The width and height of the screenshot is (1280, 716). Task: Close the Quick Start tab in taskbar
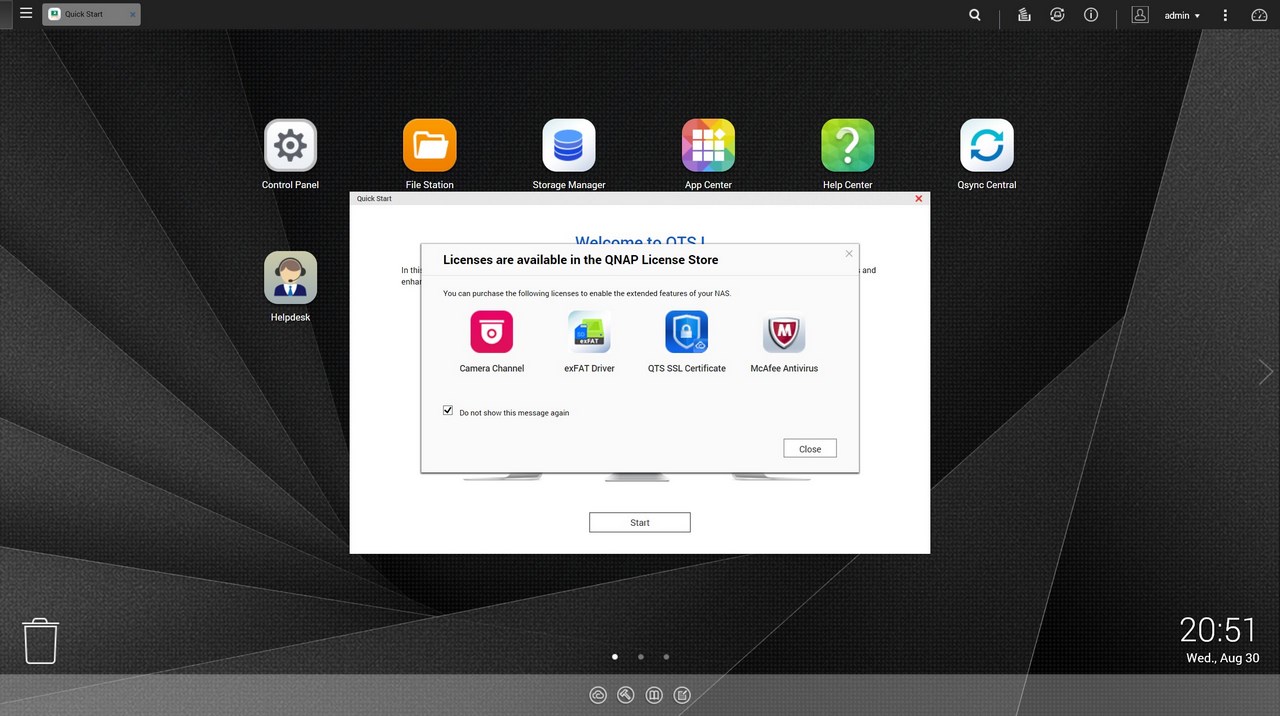(132, 15)
